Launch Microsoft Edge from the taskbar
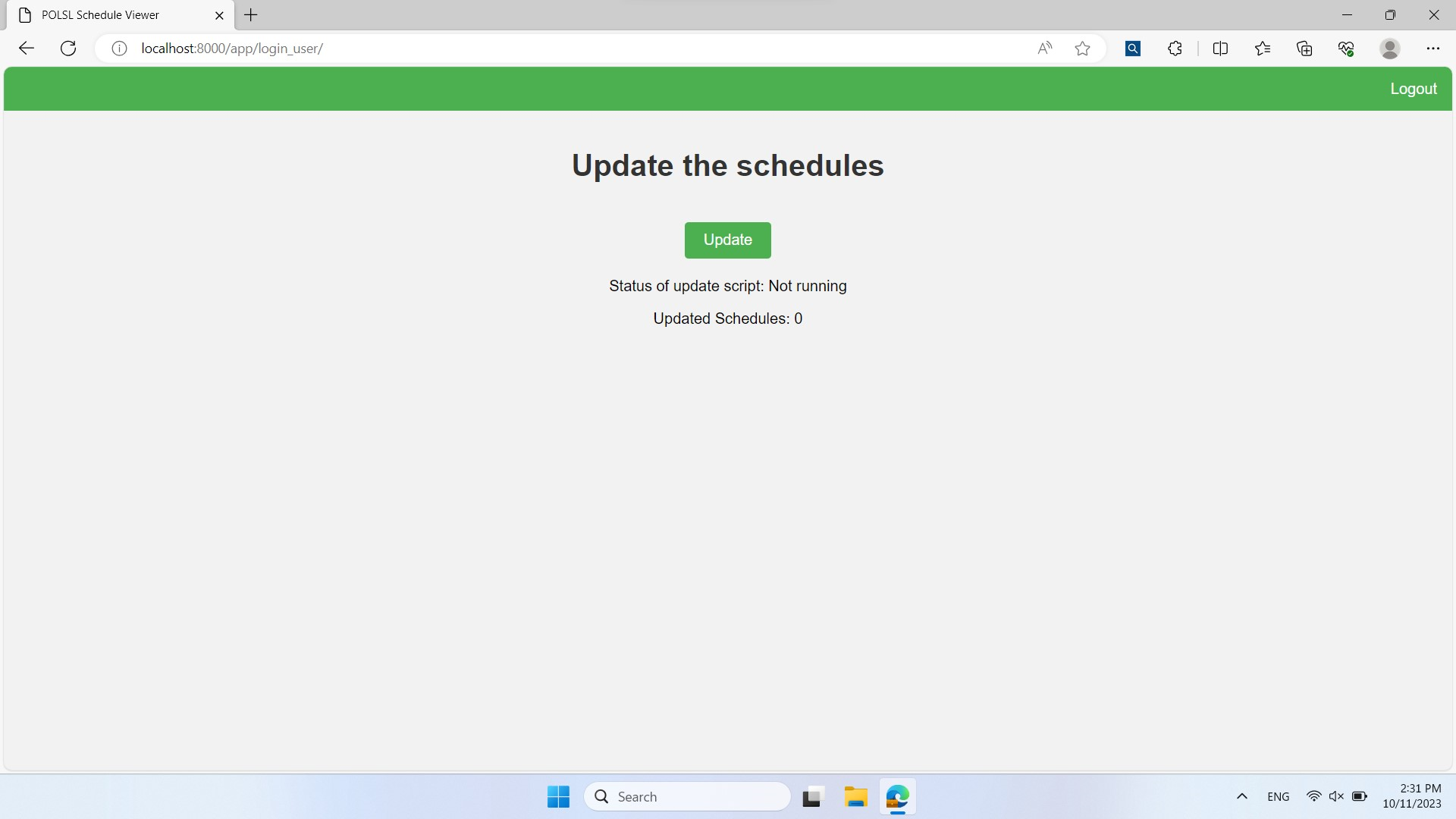Screen dimensions: 1456x819 click(x=897, y=797)
